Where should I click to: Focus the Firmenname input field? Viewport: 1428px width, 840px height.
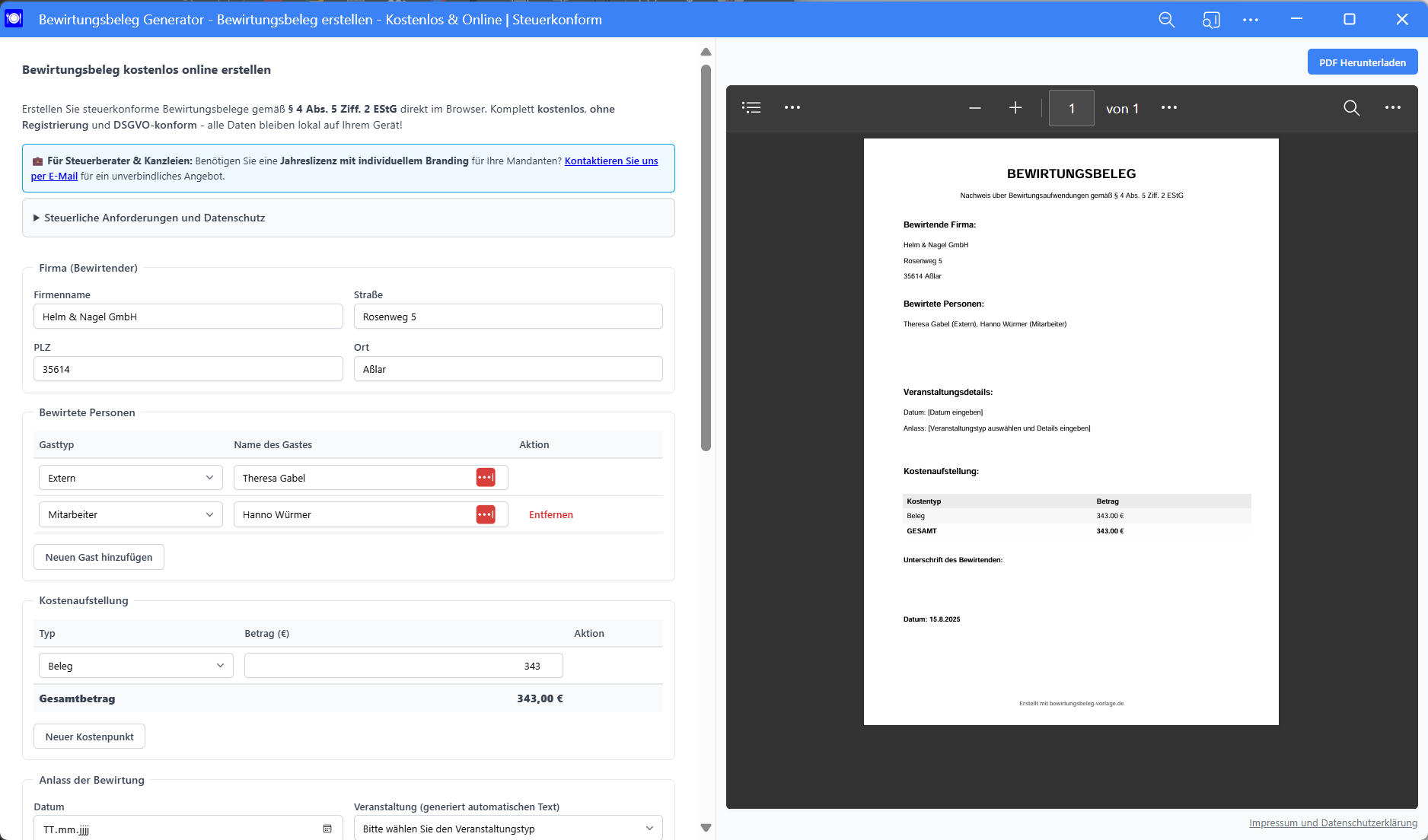tap(189, 317)
